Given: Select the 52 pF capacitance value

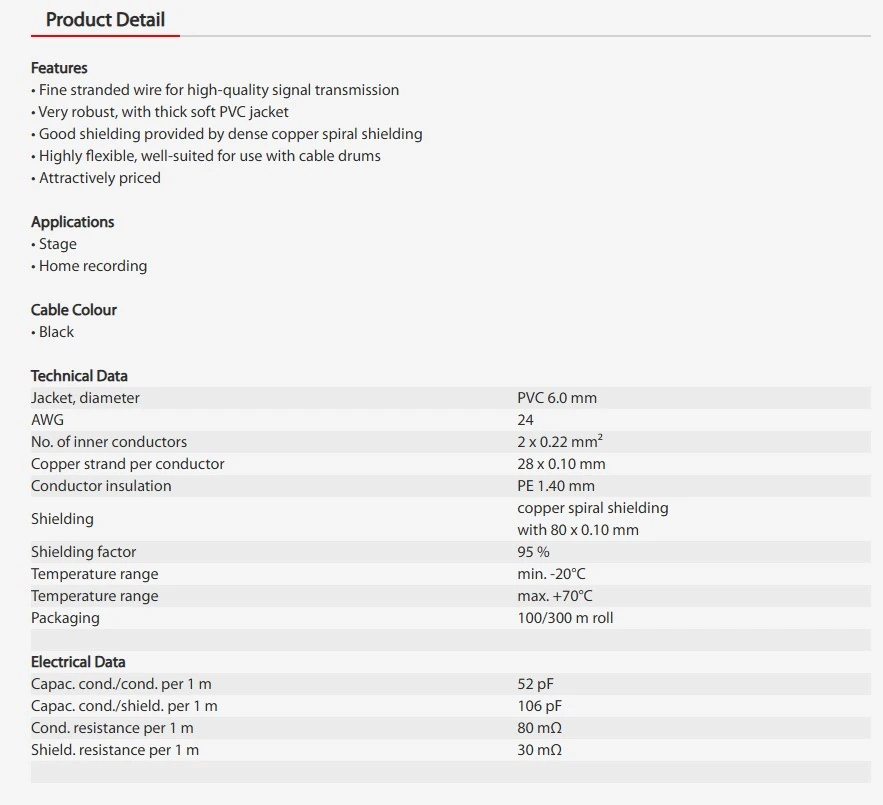Looking at the screenshot, I should click(x=535, y=684).
